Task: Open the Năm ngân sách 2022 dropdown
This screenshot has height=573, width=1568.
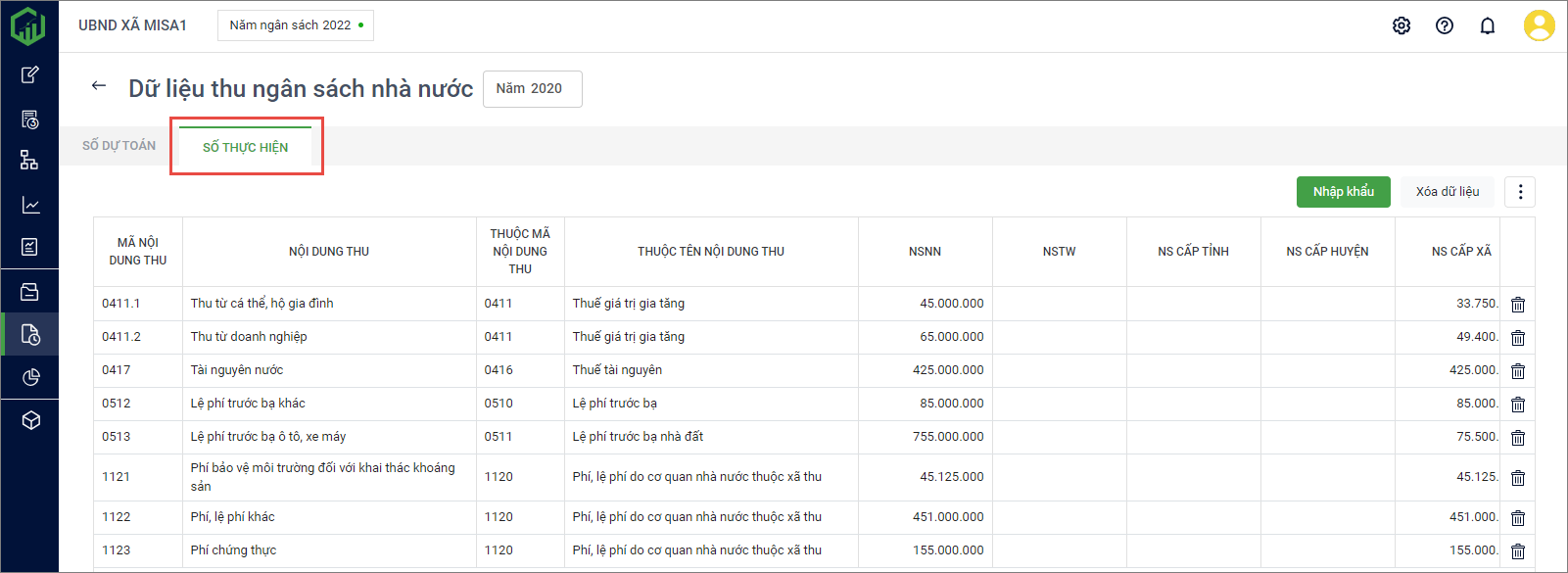Action: (296, 25)
